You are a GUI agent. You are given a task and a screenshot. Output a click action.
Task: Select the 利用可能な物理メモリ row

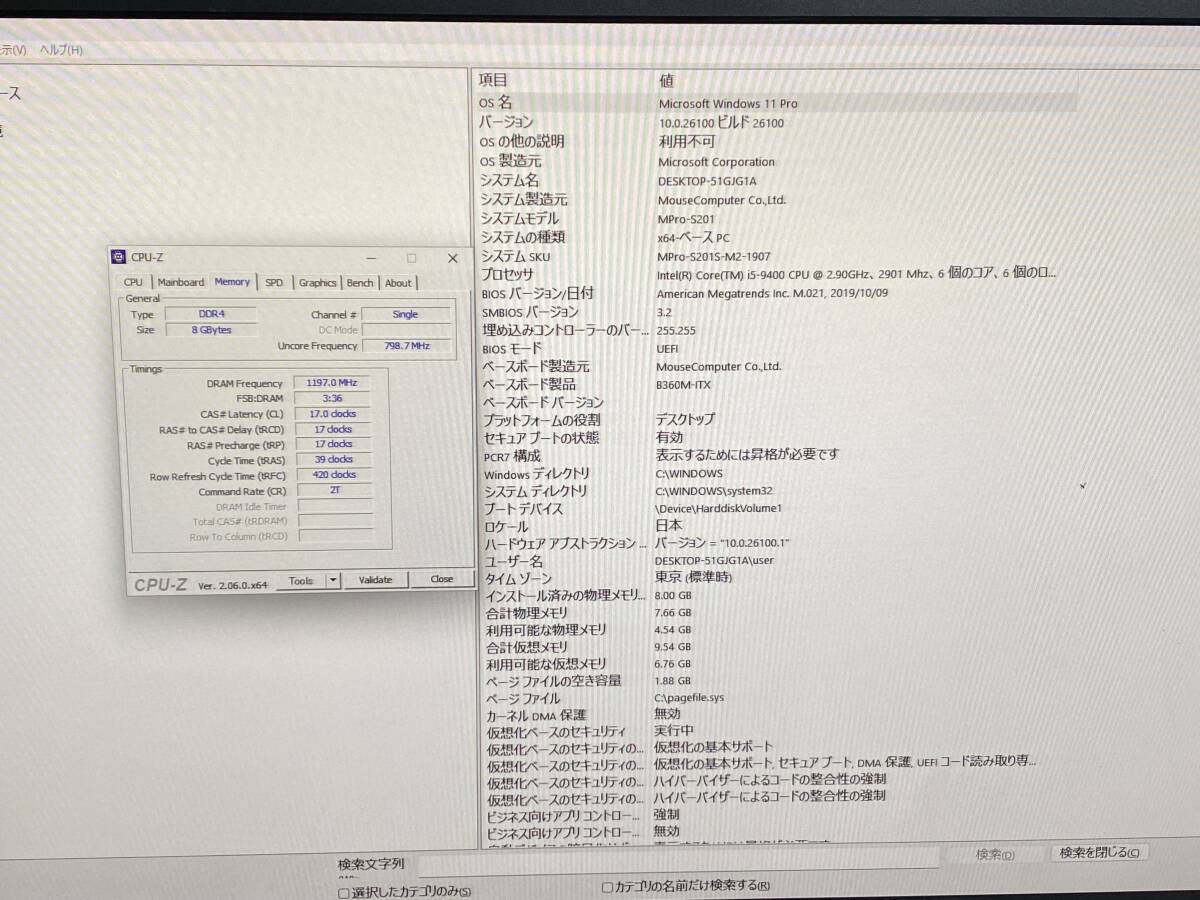[x=777, y=630]
